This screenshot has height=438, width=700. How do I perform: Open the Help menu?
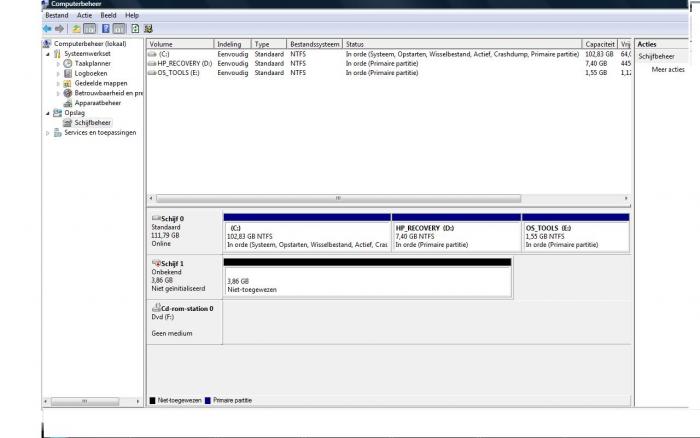pyautogui.click(x=132, y=15)
